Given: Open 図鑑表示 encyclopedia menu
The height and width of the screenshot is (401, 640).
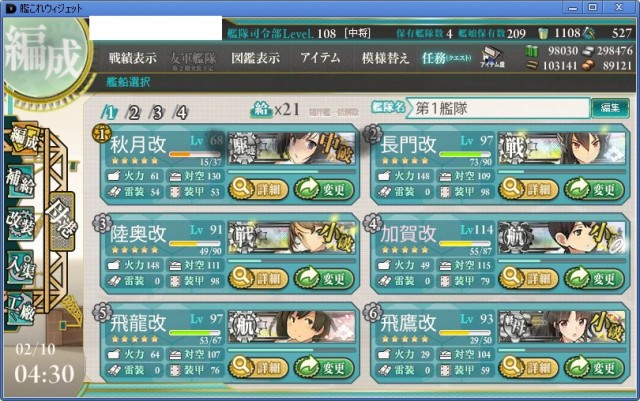Looking at the screenshot, I should click(256, 58).
